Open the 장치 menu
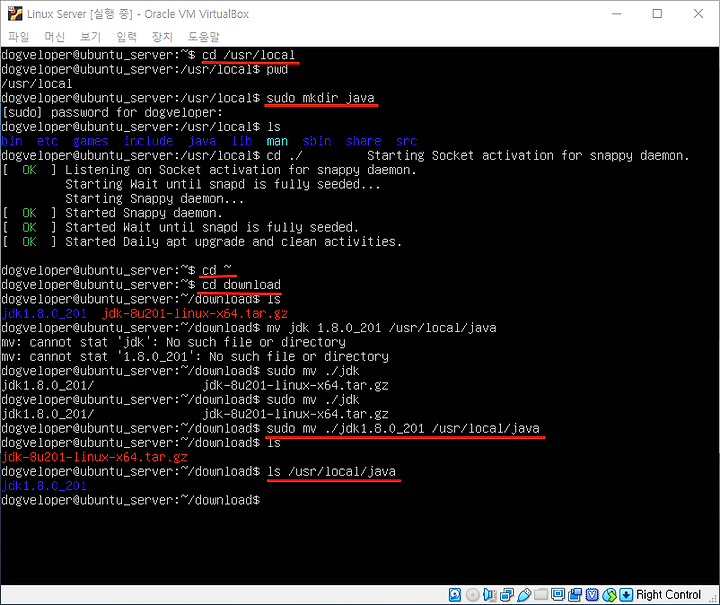Viewport: 720px width, 605px height. click(x=162, y=37)
